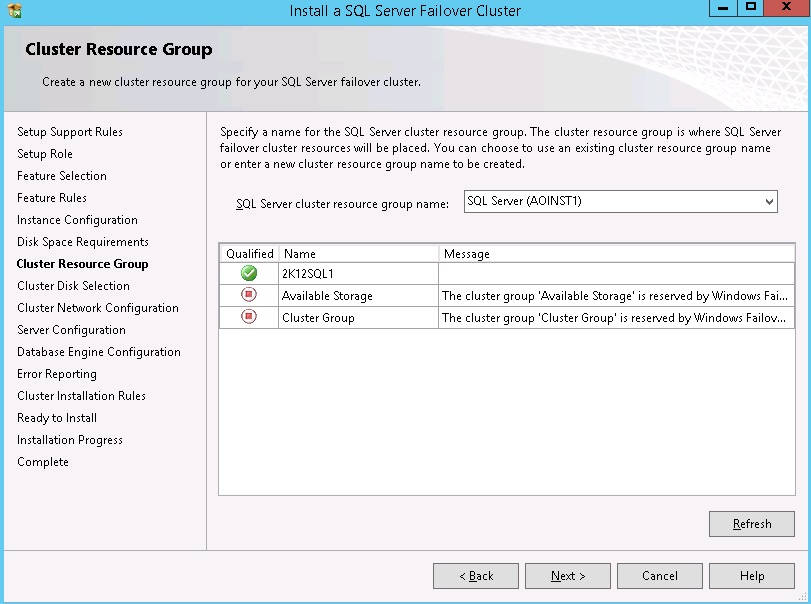
Task: Click the 'SQL Server cluster resource group name:' label
Action: pyautogui.click(x=342, y=204)
